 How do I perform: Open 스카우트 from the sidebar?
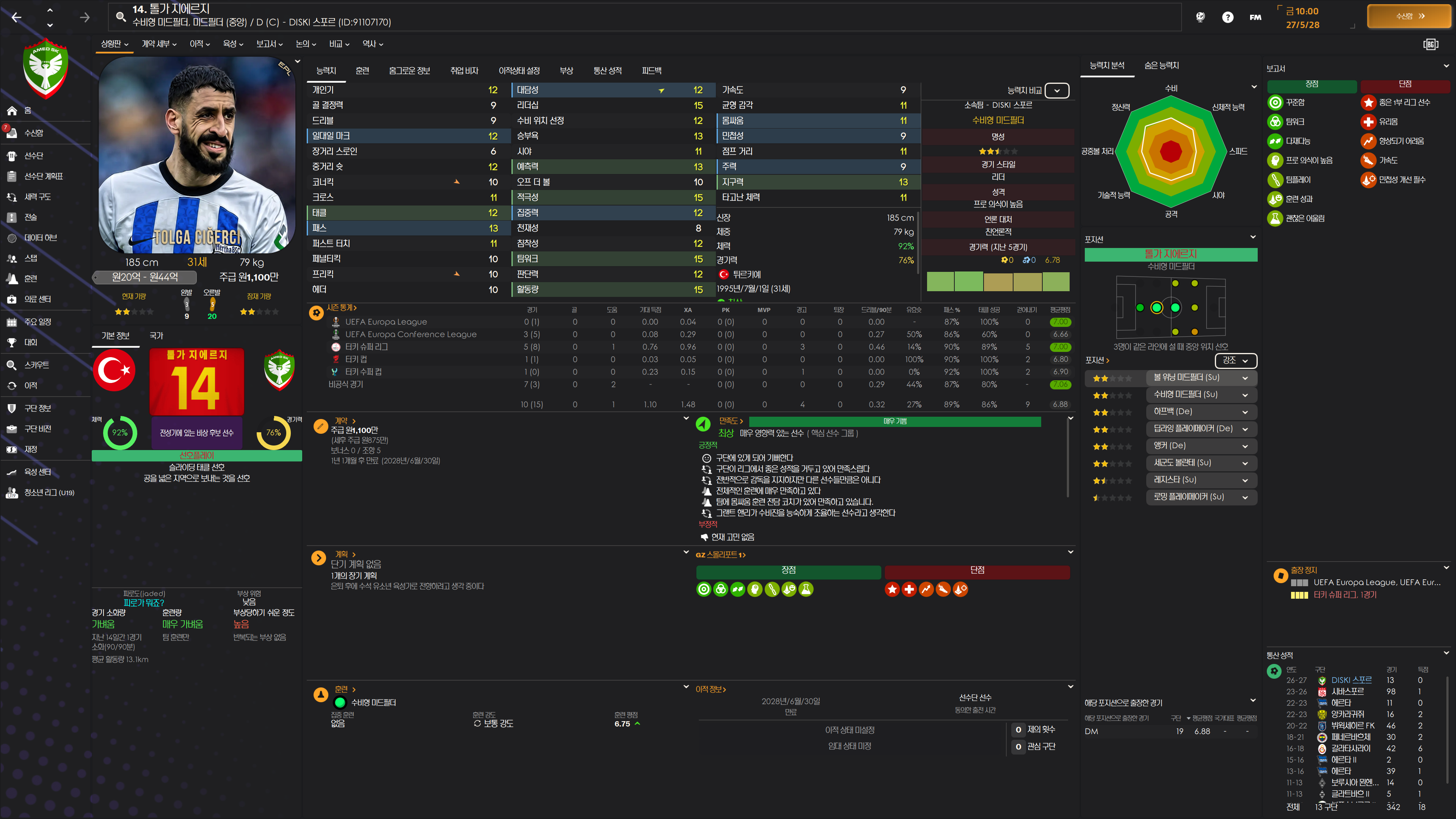[x=36, y=365]
